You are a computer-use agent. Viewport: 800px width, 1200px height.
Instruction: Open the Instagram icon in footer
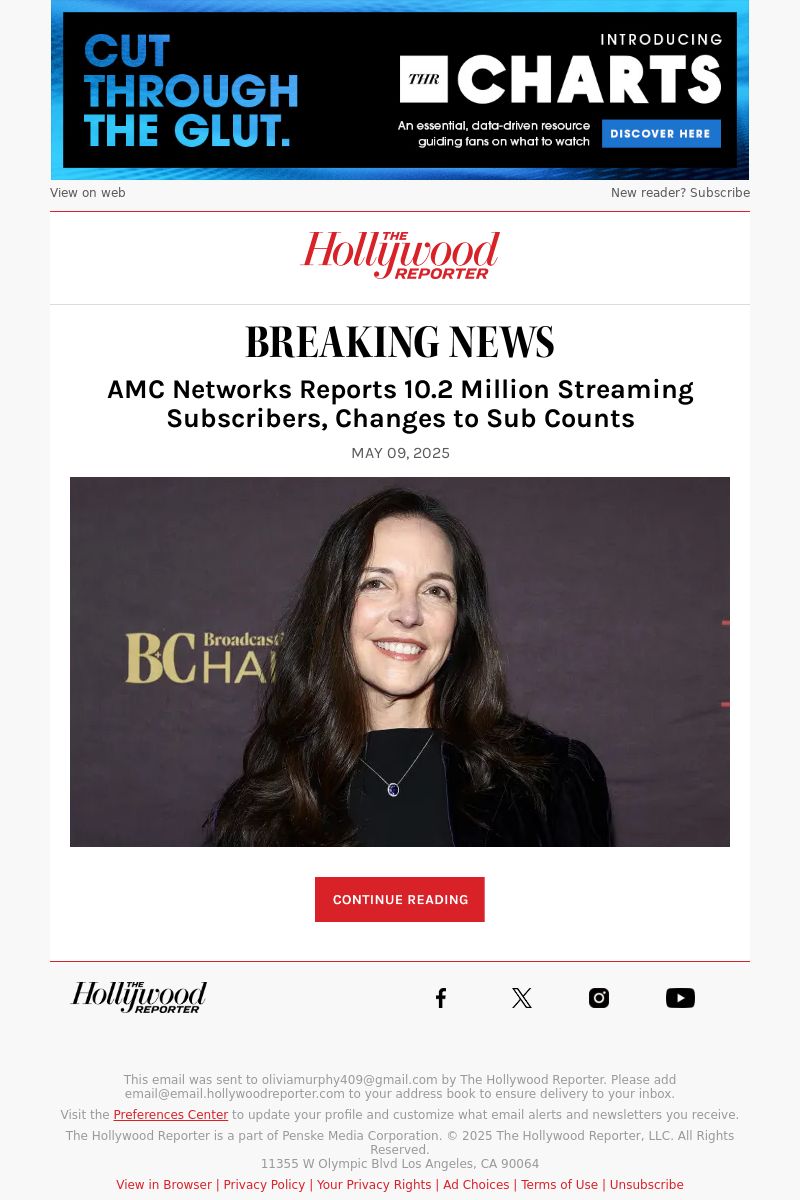(x=599, y=998)
